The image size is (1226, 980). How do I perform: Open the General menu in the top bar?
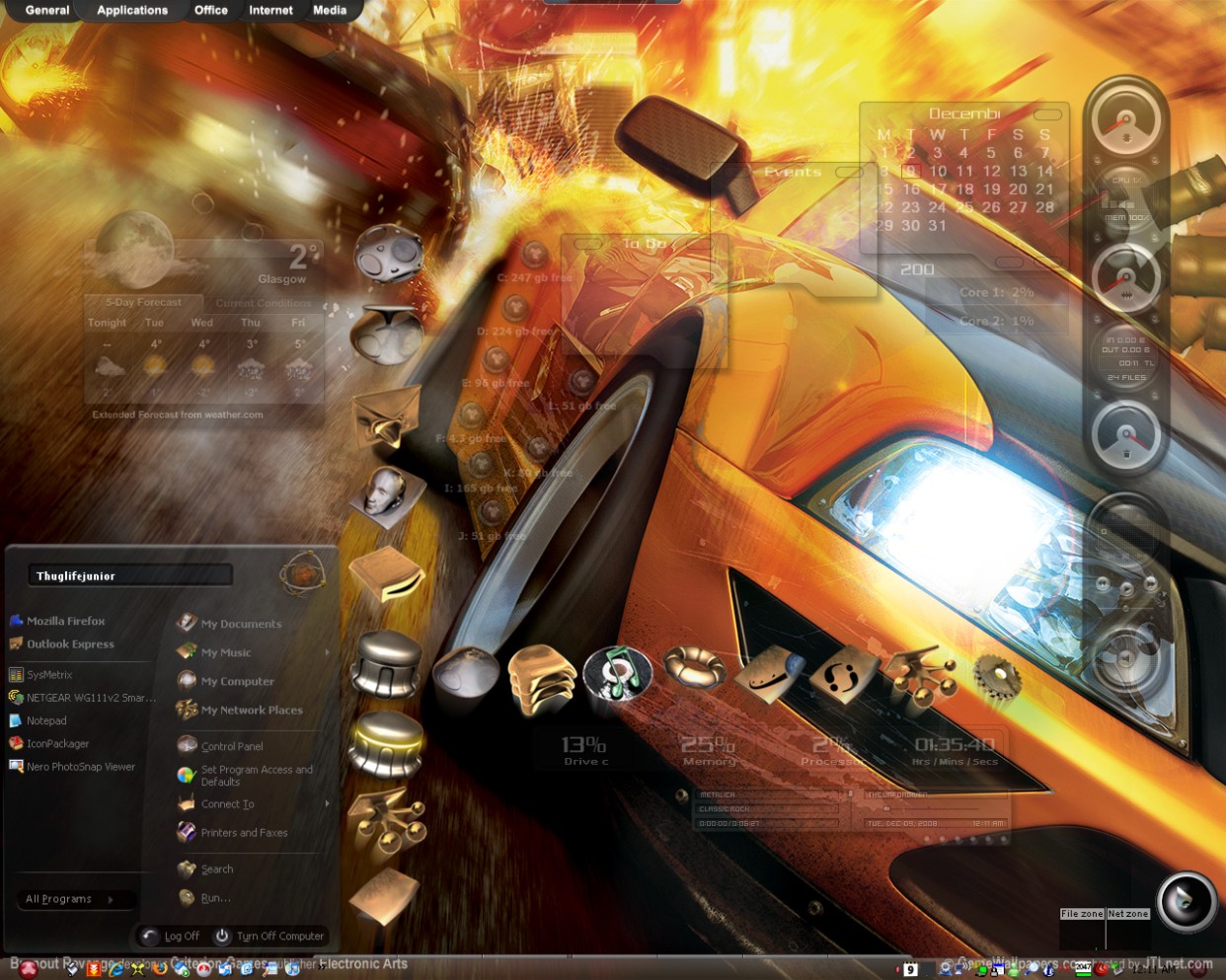coord(47,10)
